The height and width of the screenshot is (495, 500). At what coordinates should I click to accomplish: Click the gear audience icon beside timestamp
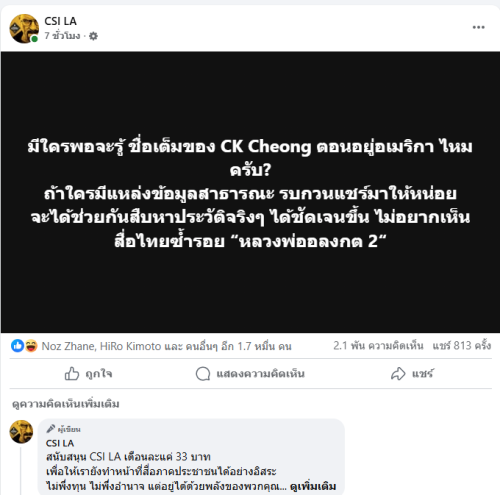93,36
